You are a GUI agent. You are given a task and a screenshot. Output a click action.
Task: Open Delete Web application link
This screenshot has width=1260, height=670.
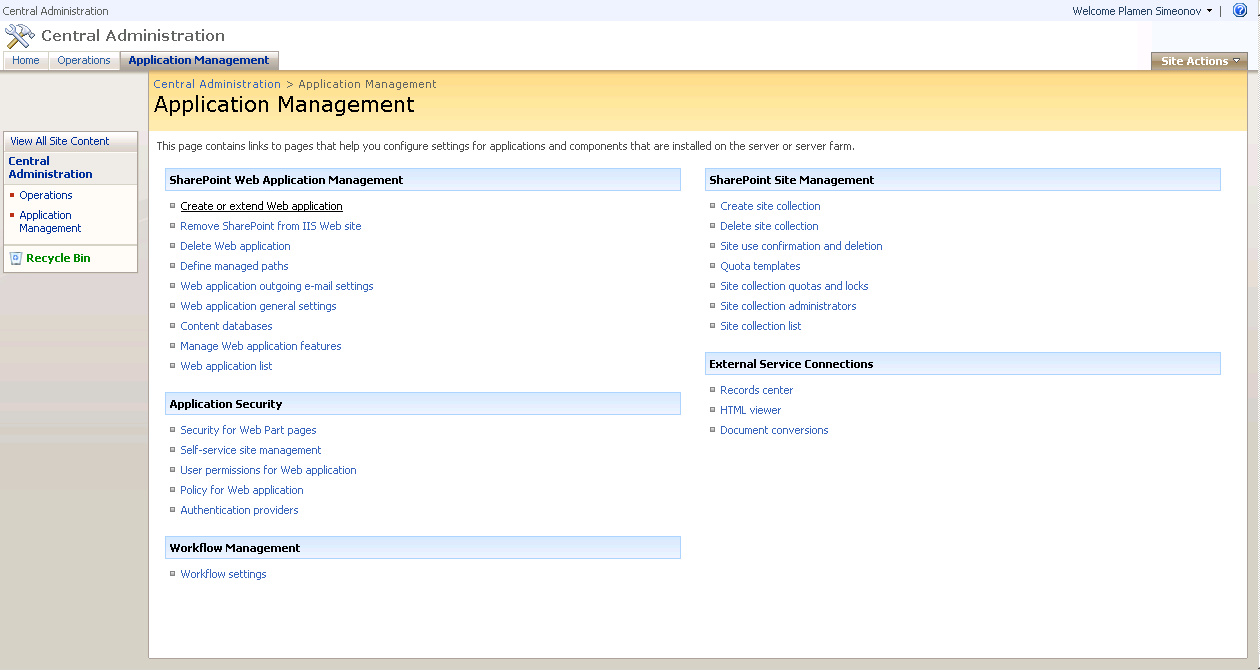[x=235, y=246]
